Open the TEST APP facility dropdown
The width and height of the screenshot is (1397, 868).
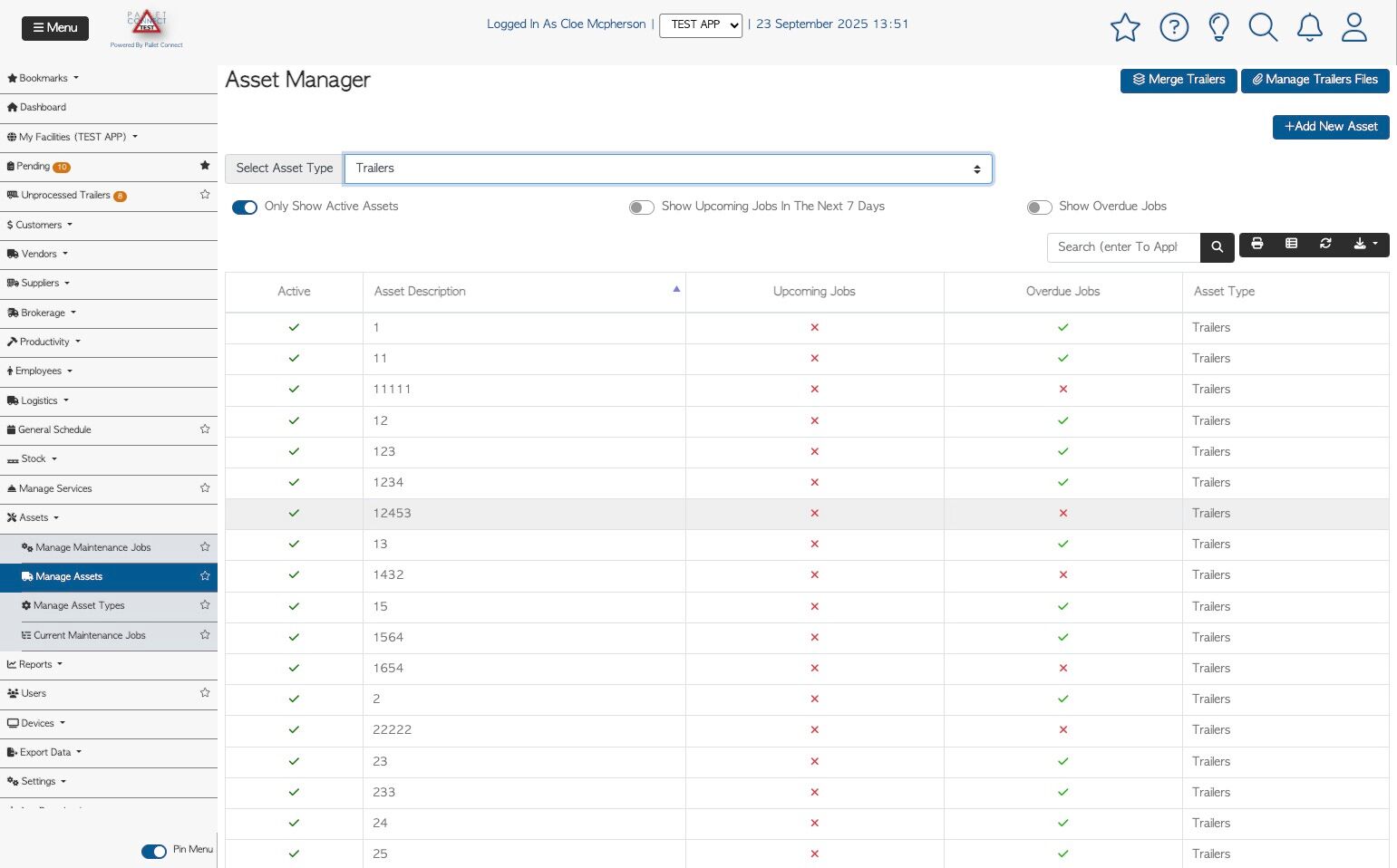click(700, 25)
